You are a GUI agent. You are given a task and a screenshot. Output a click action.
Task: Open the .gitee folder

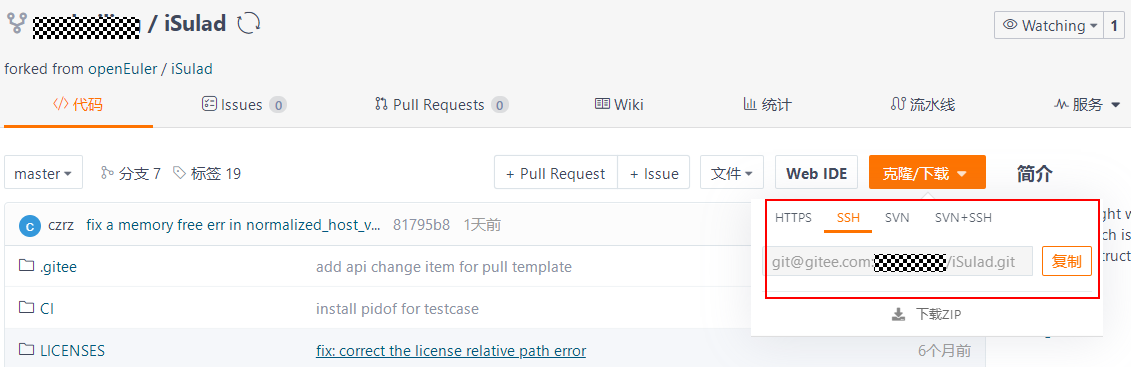tap(58, 266)
